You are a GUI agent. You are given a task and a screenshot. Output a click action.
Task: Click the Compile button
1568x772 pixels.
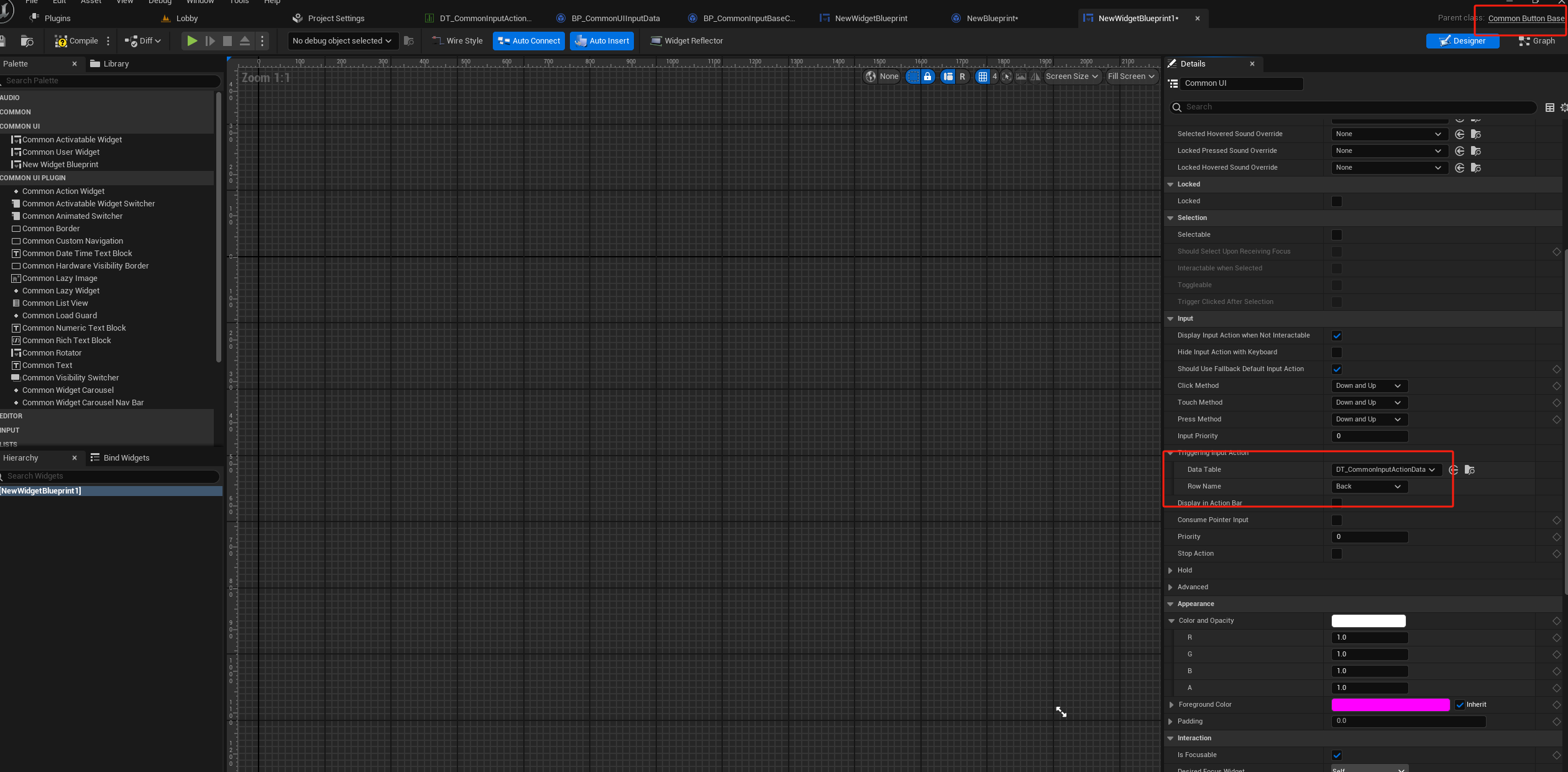tap(76, 41)
